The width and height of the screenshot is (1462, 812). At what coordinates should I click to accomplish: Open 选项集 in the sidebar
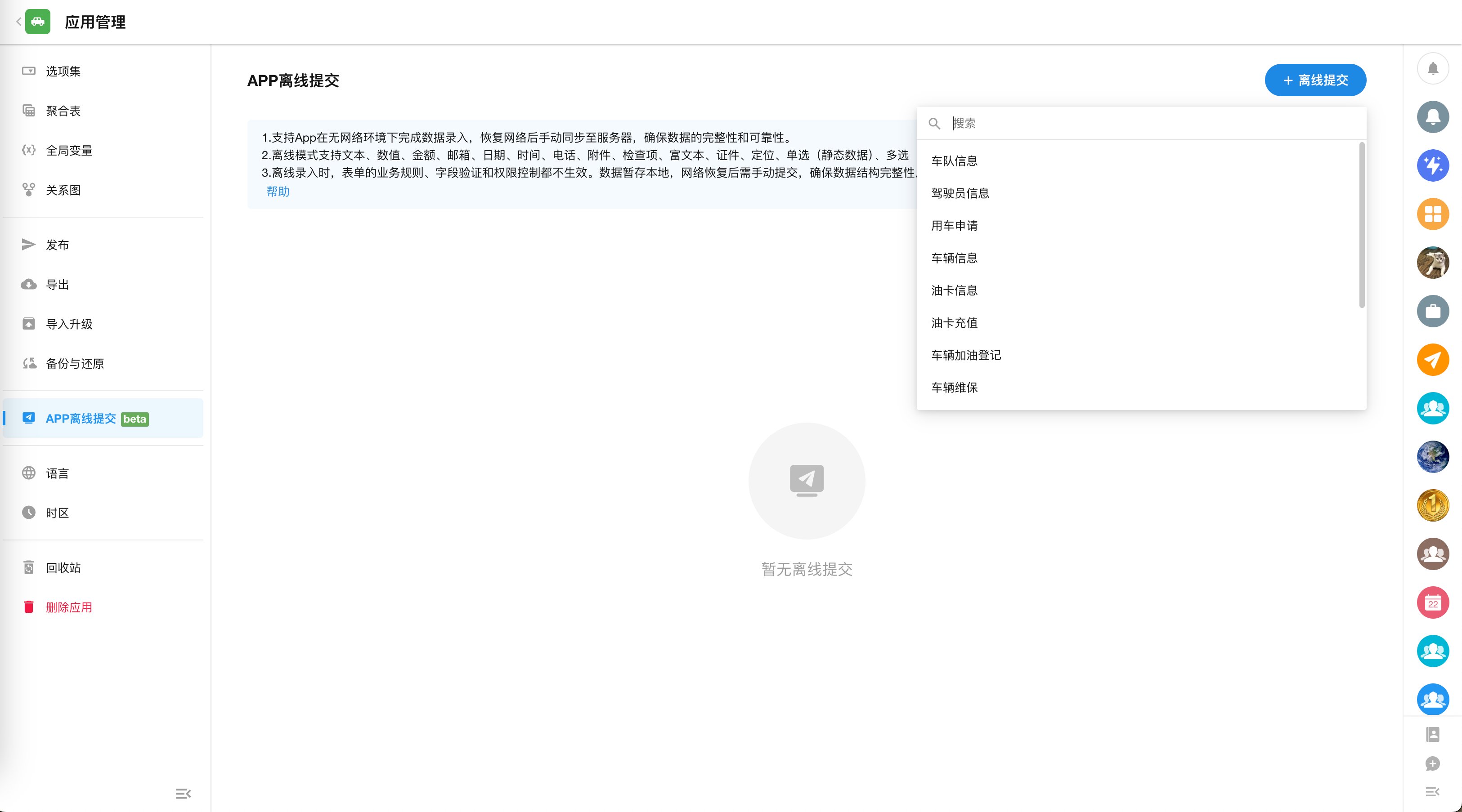pos(103,71)
